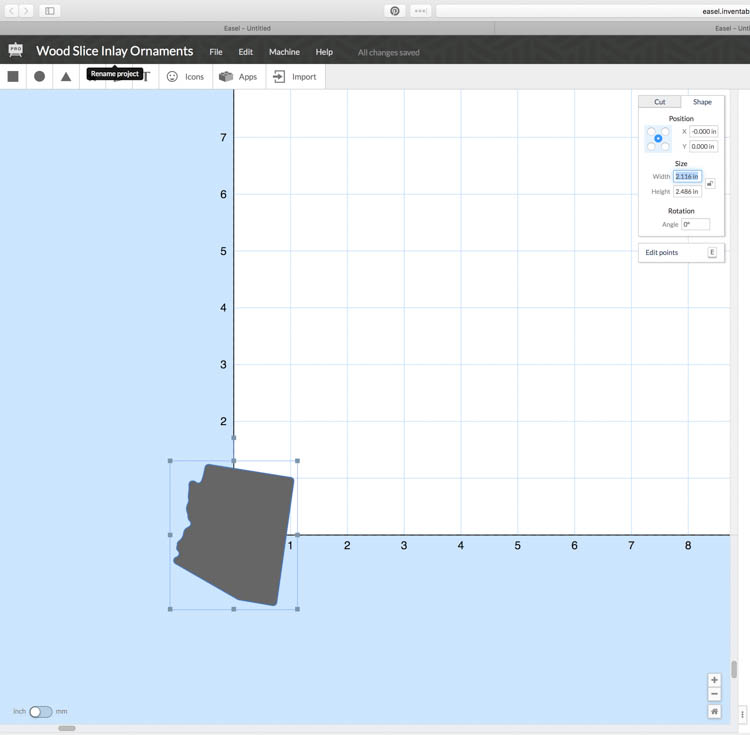Select the bottom-right anchor position radio
This screenshot has height=735, width=750.
tap(665, 146)
